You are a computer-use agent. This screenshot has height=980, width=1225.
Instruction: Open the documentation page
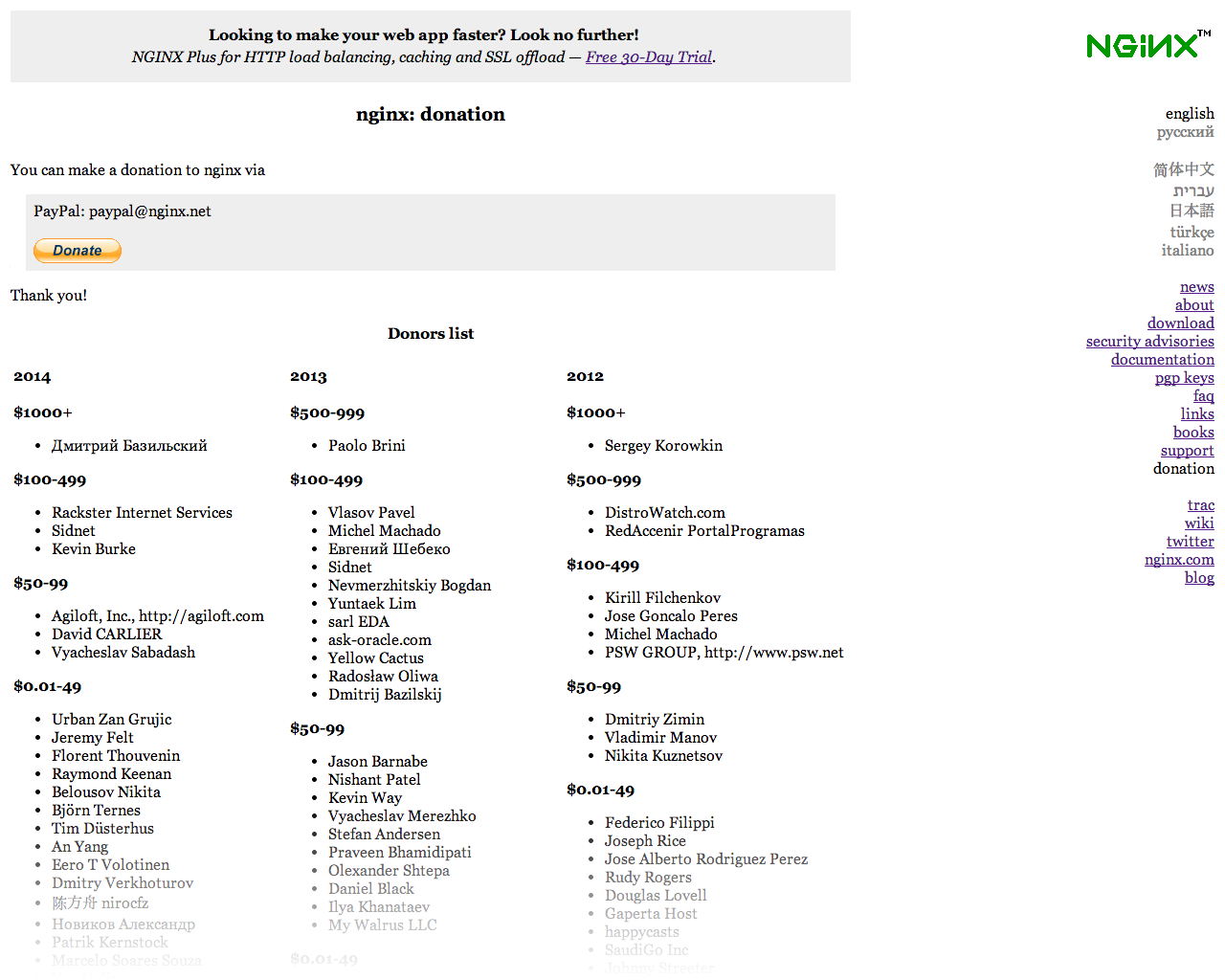pyautogui.click(x=1163, y=360)
